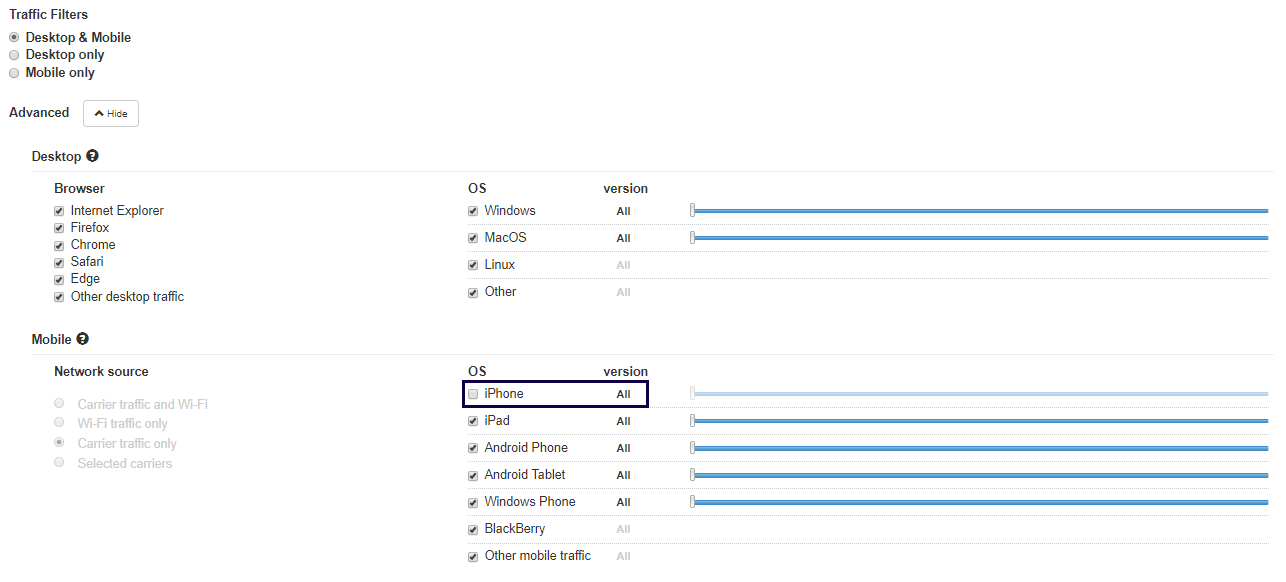Viewport: 1286px width, 582px height.
Task: Uncheck the Android Phone checkbox
Action: tap(473, 448)
